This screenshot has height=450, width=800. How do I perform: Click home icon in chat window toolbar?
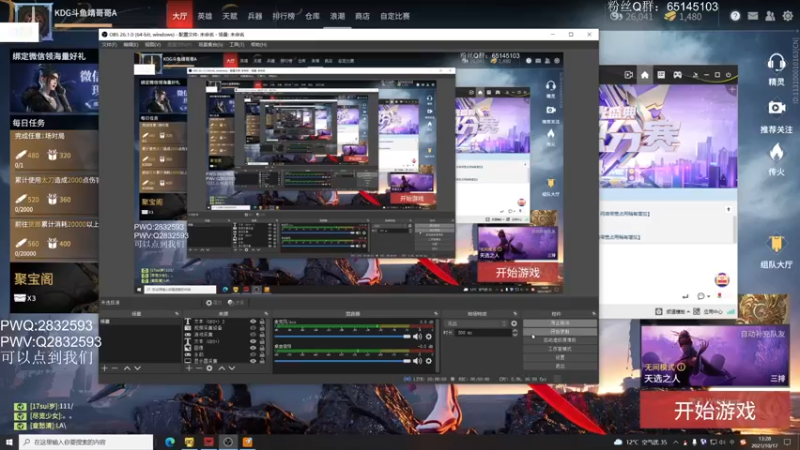[644, 75]
